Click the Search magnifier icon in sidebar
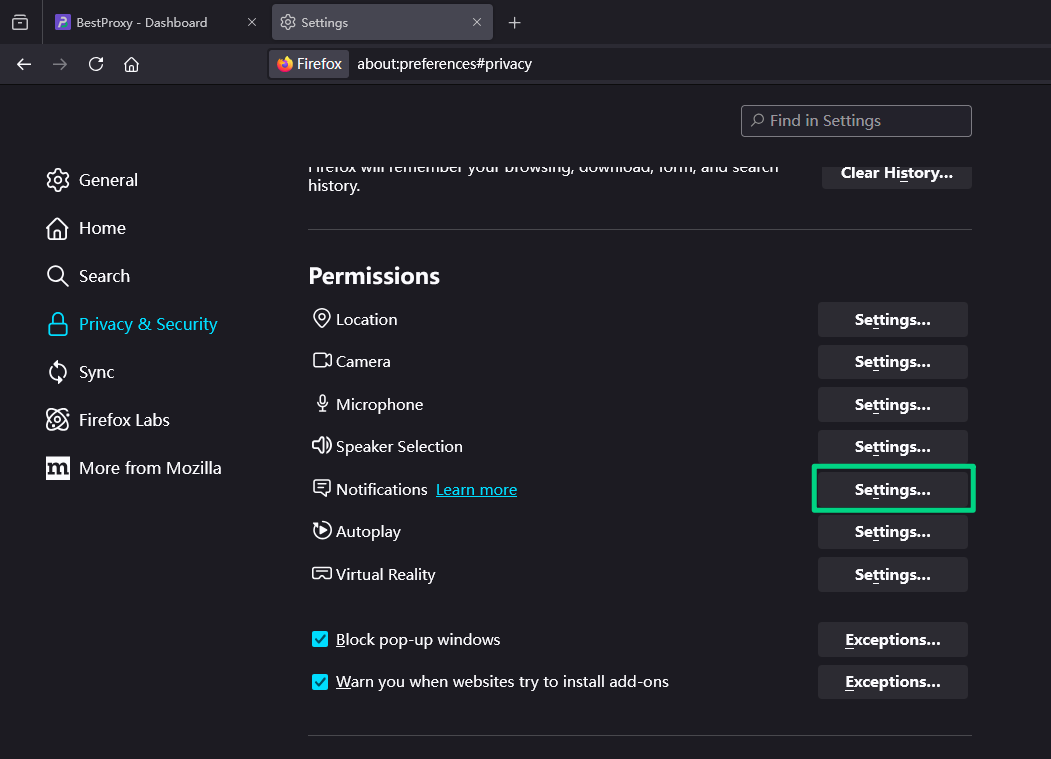 pos(58,276)
